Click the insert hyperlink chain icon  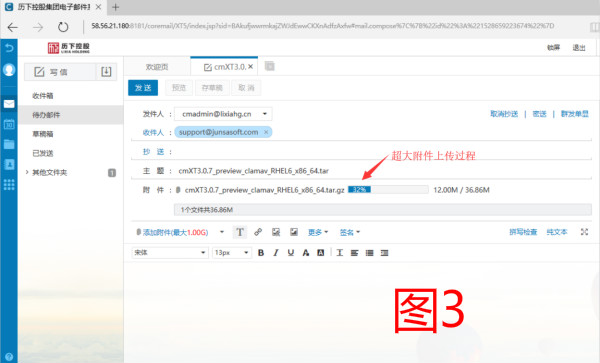click(258, 232)
